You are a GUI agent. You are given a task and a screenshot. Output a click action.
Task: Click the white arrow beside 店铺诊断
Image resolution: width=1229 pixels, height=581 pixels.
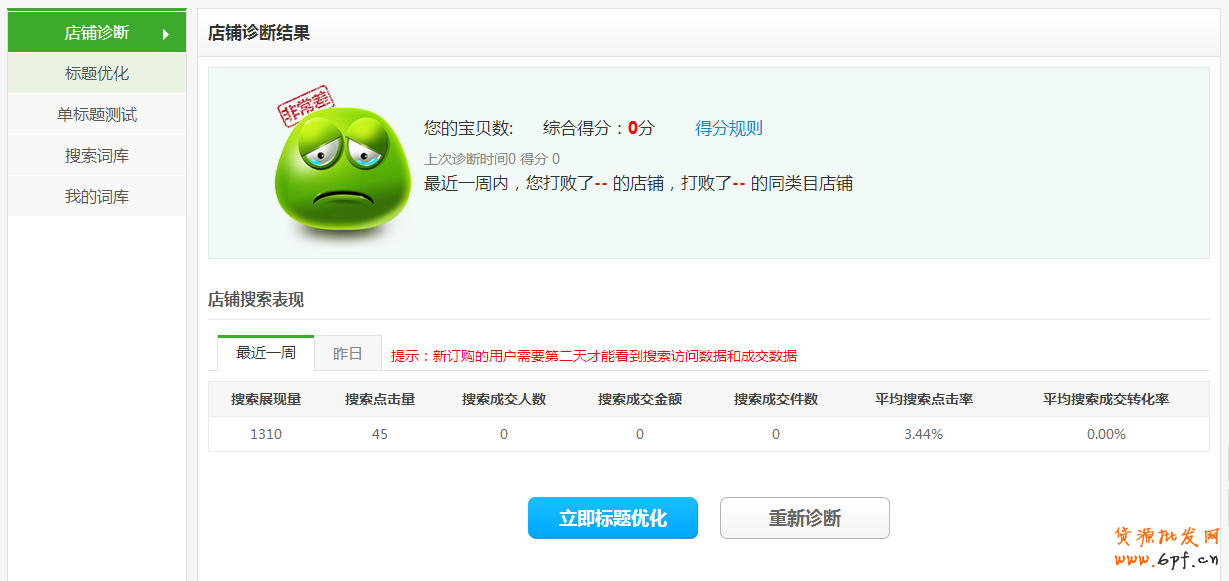166,34
